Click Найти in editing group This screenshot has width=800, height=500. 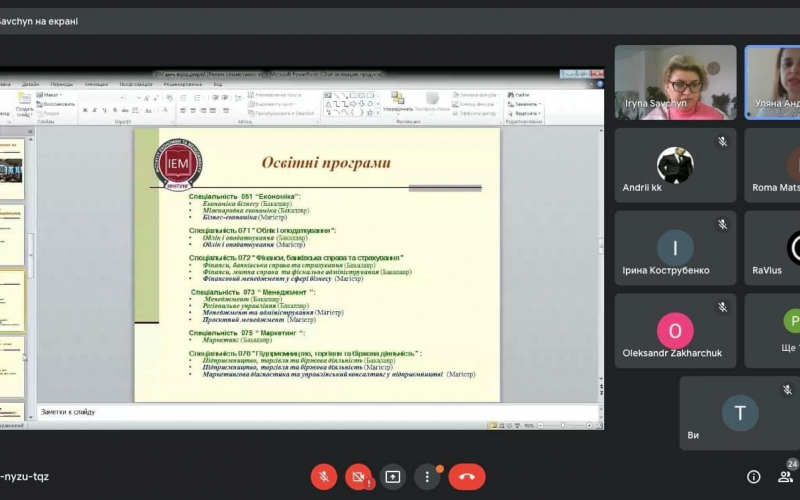[518, 95]
